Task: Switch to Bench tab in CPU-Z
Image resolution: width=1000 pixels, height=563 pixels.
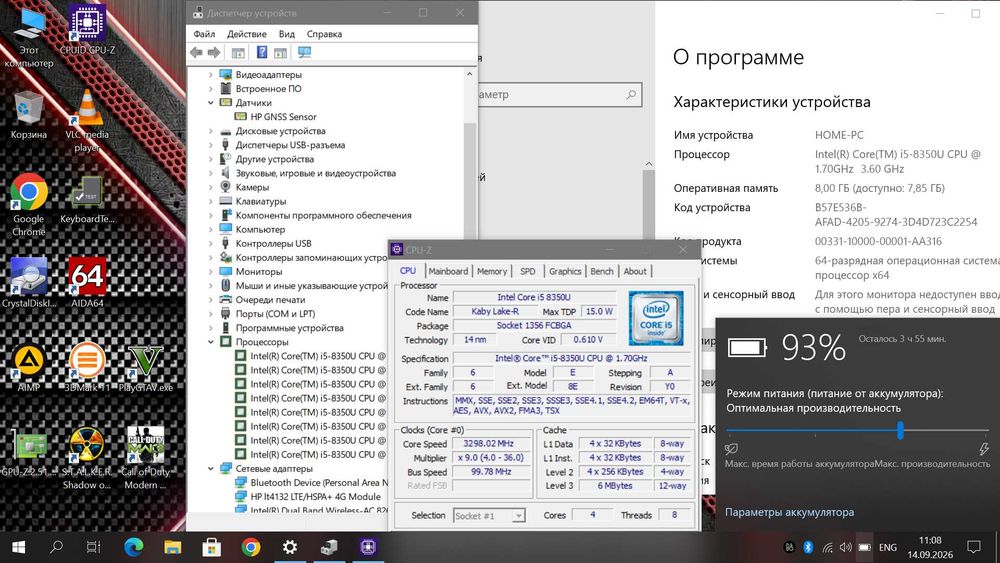Action: (601, 271)
